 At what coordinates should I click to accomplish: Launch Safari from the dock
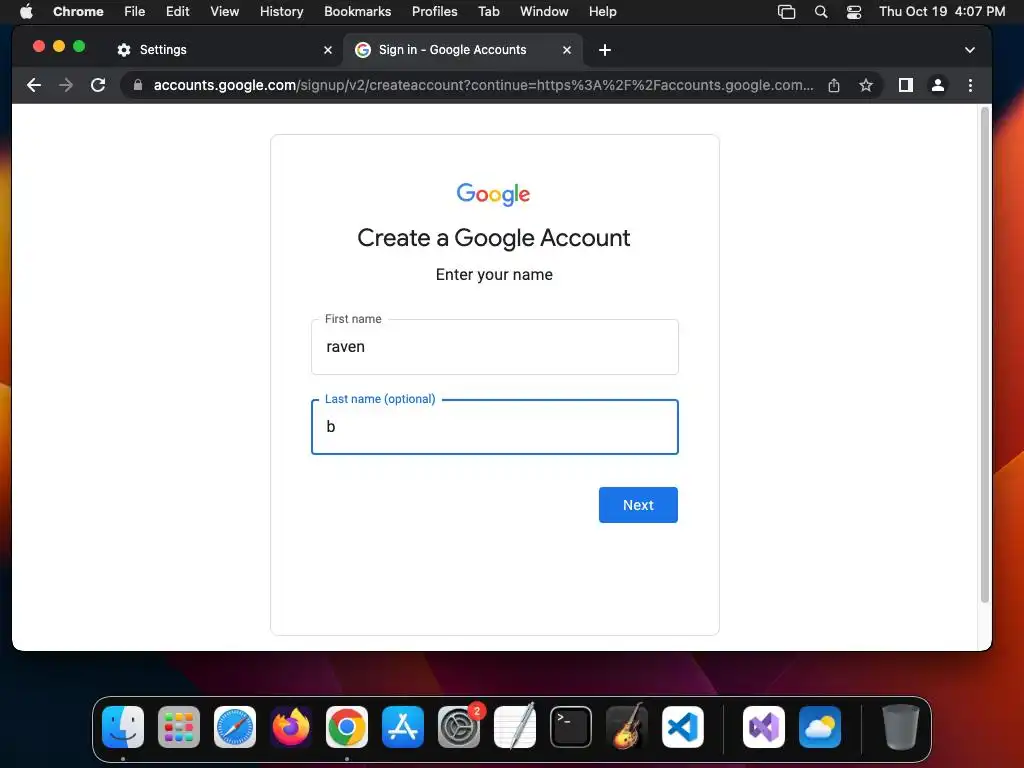(x=235, y=727)
